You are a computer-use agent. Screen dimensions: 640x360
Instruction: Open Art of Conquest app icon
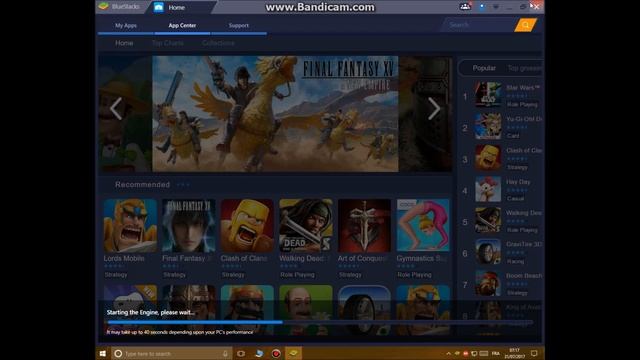[x=364, y=225]
